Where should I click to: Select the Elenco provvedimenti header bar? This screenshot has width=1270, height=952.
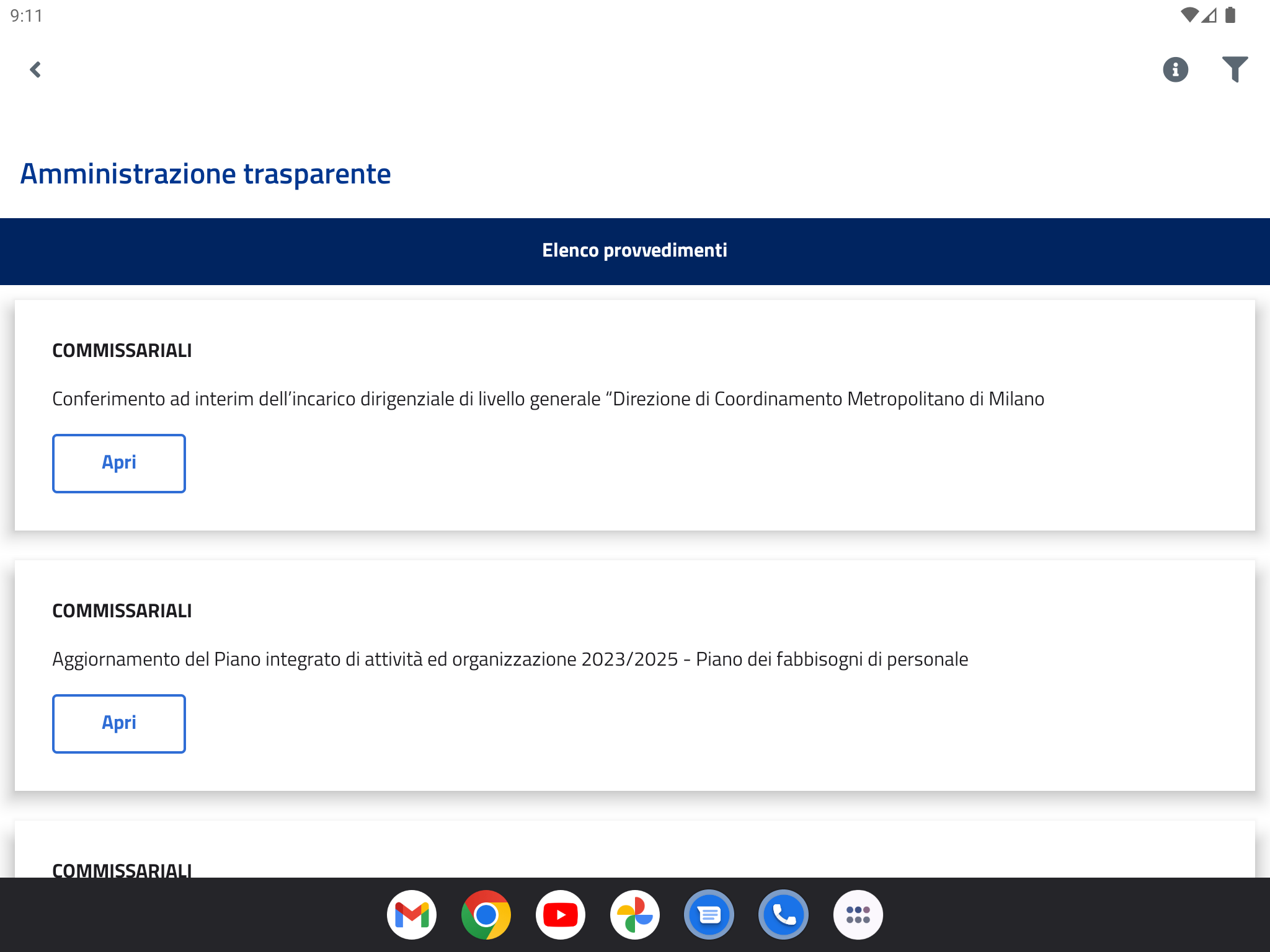tap(635, 251)
